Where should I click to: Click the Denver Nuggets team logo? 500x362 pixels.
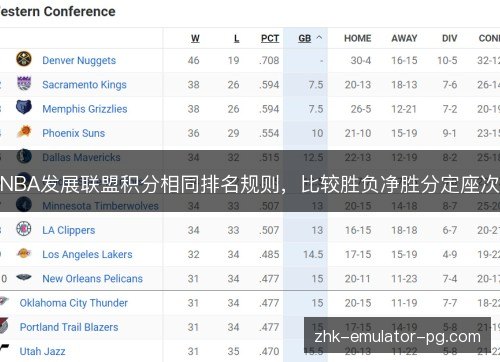pos(24,59)
